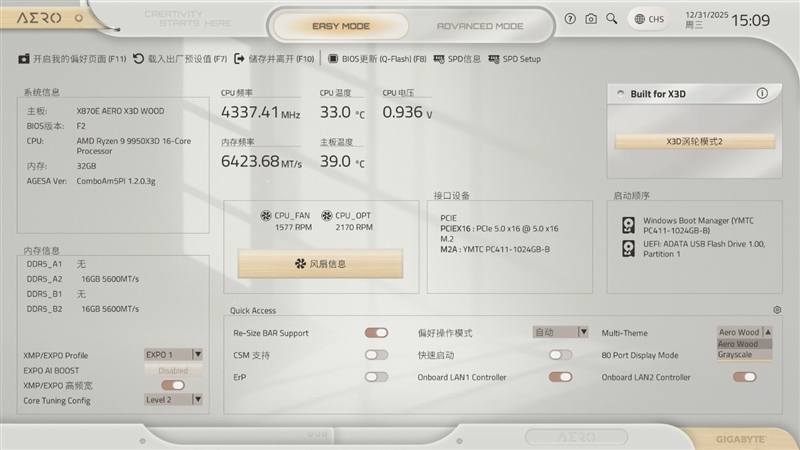Click the SPD Setup memory icon
Screen dimensions: 800x450
pos(494,59)
